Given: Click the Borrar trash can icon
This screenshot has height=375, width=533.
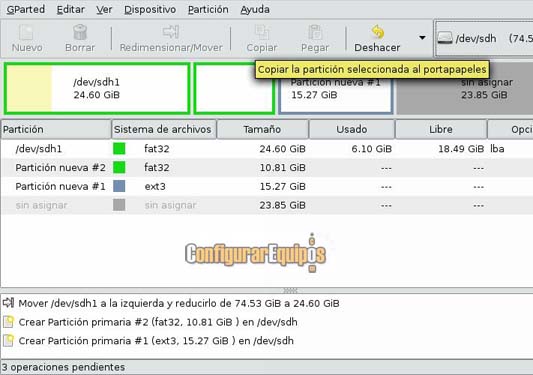Looking at the screenshot, I should 80,32.
